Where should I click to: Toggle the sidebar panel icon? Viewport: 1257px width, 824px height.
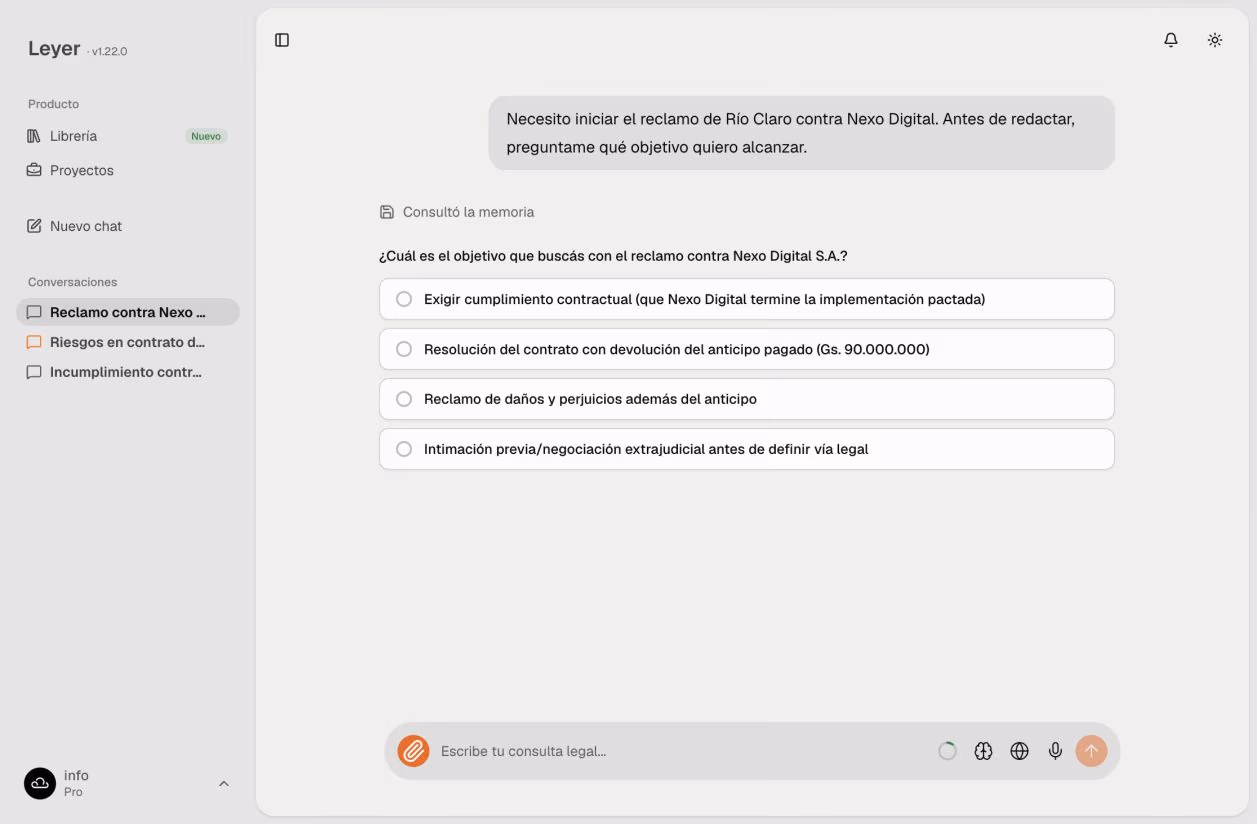click(282, 40)
